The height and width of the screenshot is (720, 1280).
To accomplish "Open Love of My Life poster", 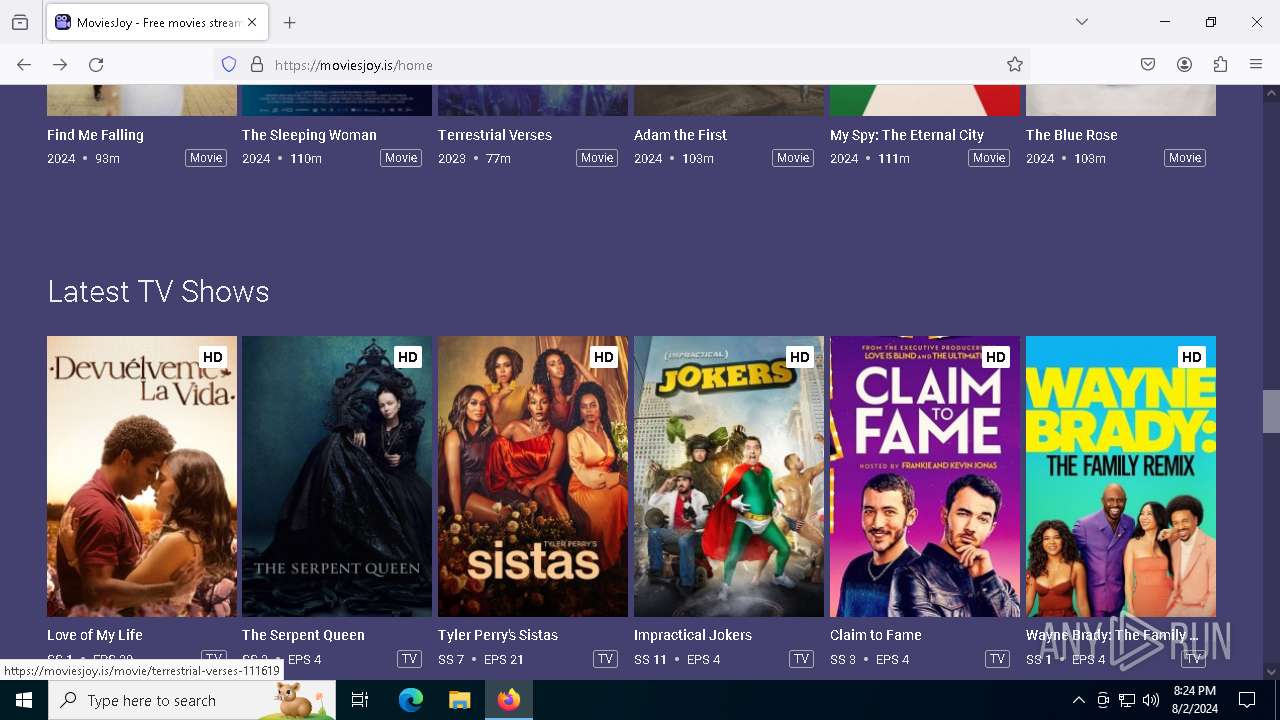I will coord(142,476).
